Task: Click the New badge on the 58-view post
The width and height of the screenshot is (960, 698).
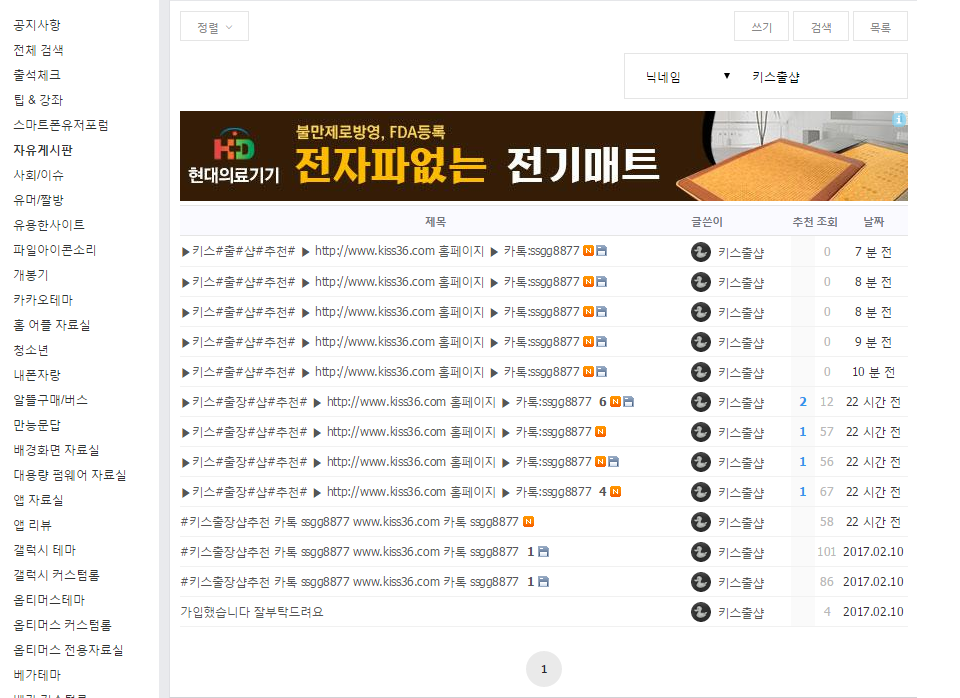Action: [x=528, y=522]
